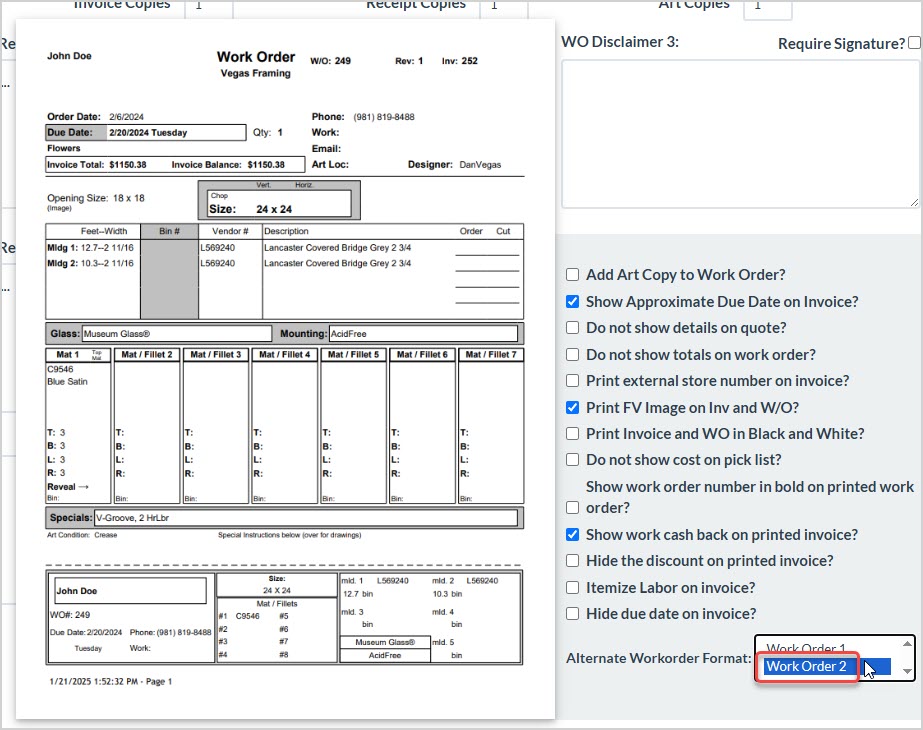The height and width of the screenshot is (730, 923).
Task: Check "Itemize Labor on invoice?"
Action: click(x=572, y=587)
